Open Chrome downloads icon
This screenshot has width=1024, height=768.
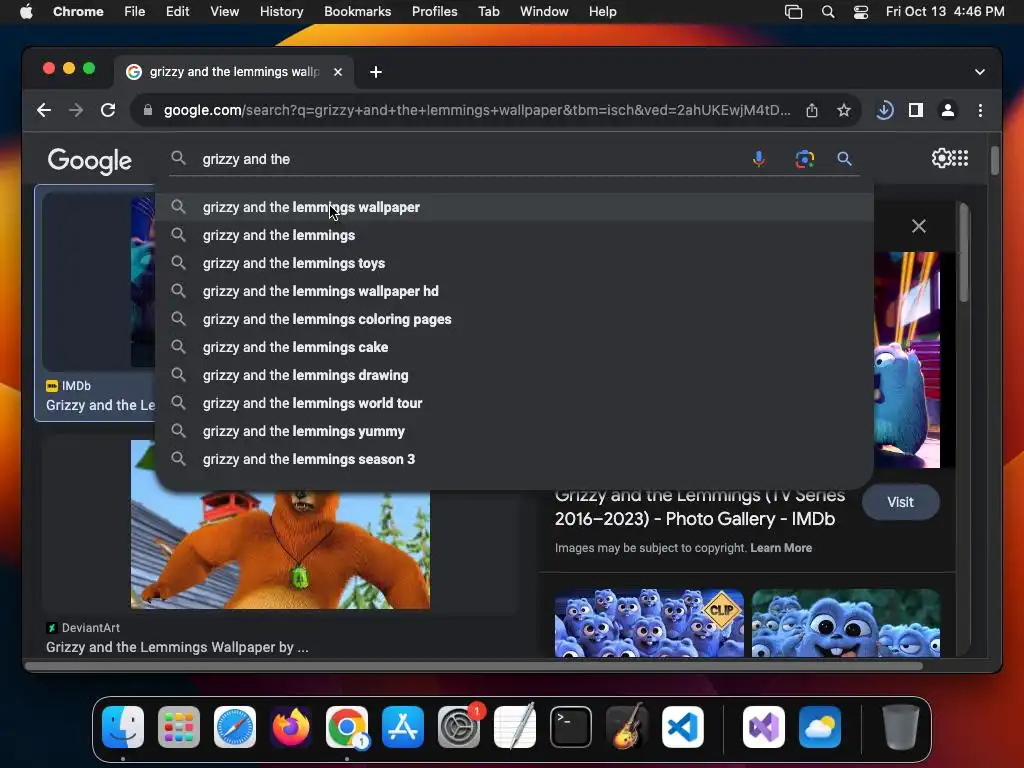click(x=884, y=110)
